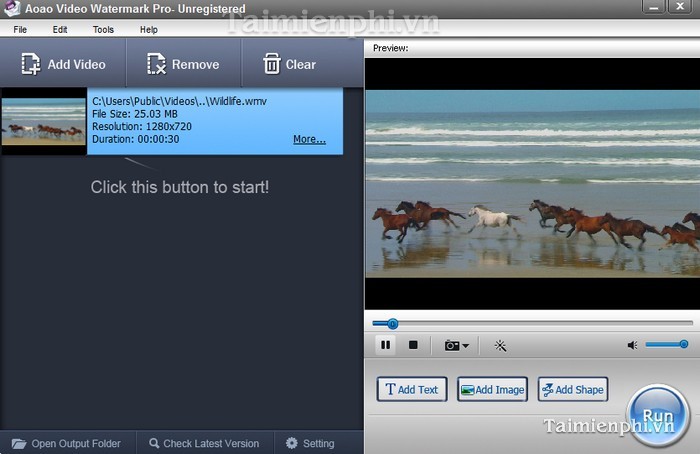Add a text watermark
This screenshot has height=454, width=700.
tap(412, 389)
